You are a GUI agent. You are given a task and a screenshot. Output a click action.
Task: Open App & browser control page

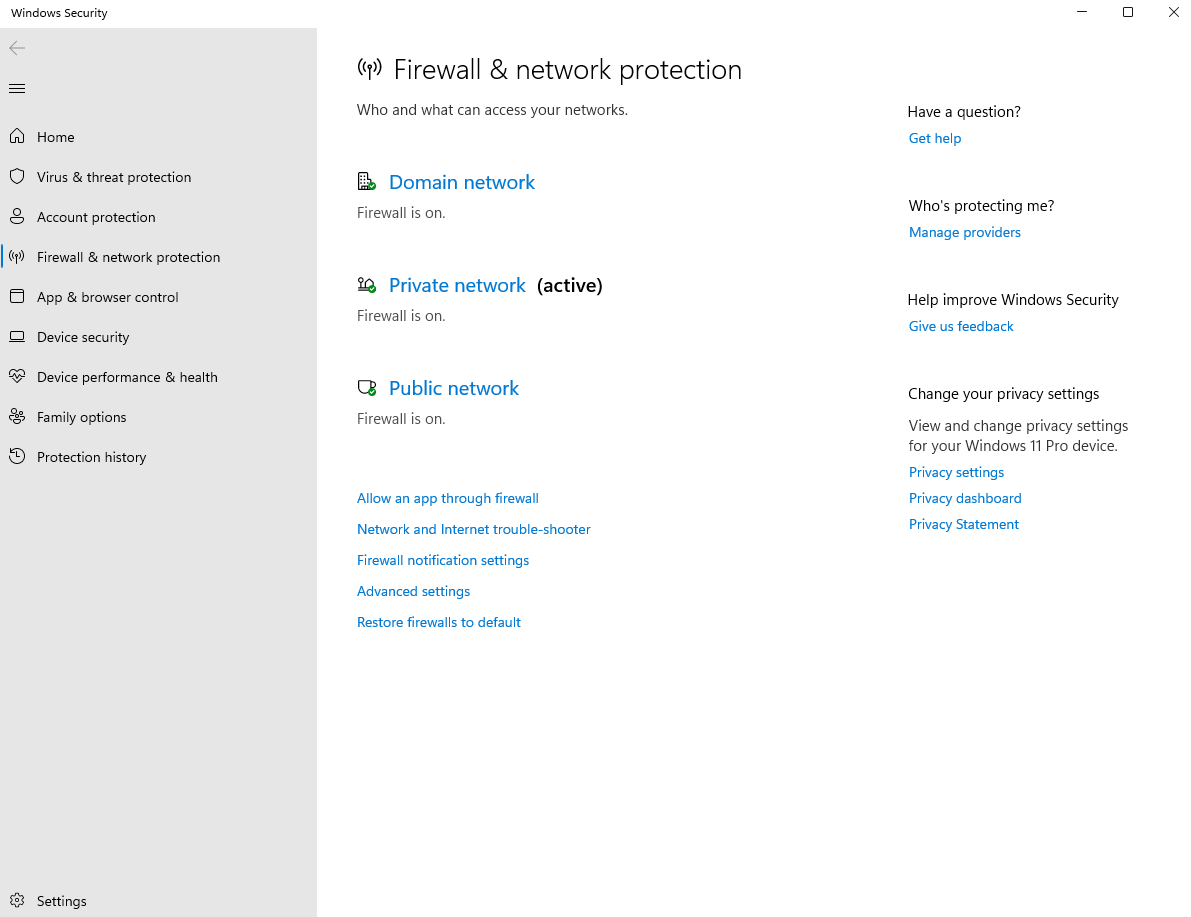108,297
